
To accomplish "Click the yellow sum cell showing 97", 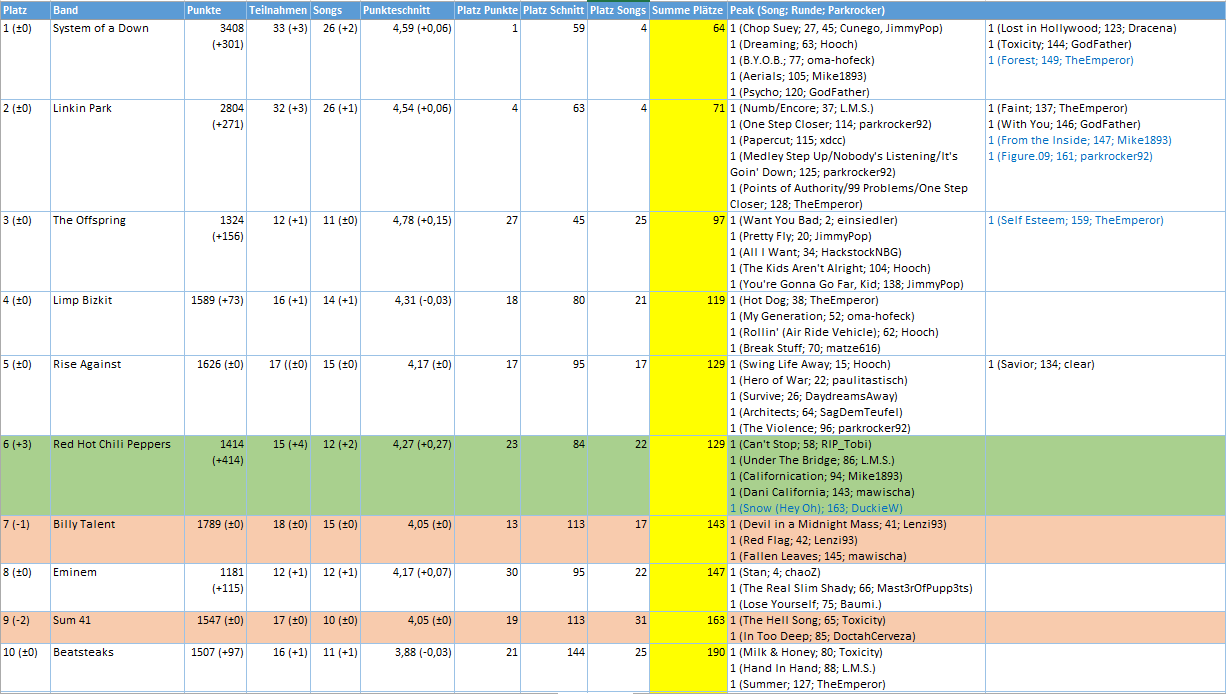I will 688,252.
